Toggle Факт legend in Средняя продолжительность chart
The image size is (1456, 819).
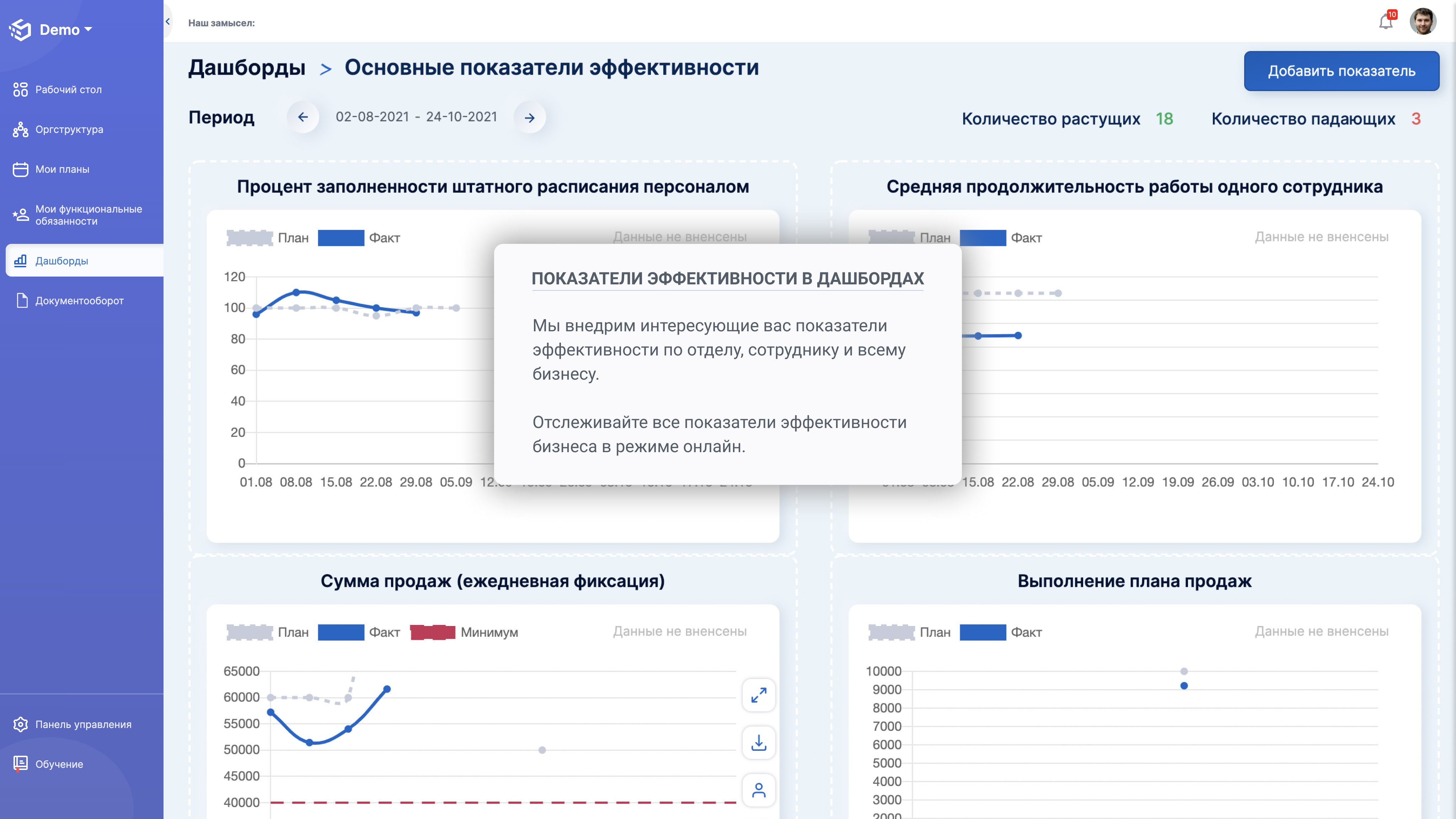(1001, 238)
